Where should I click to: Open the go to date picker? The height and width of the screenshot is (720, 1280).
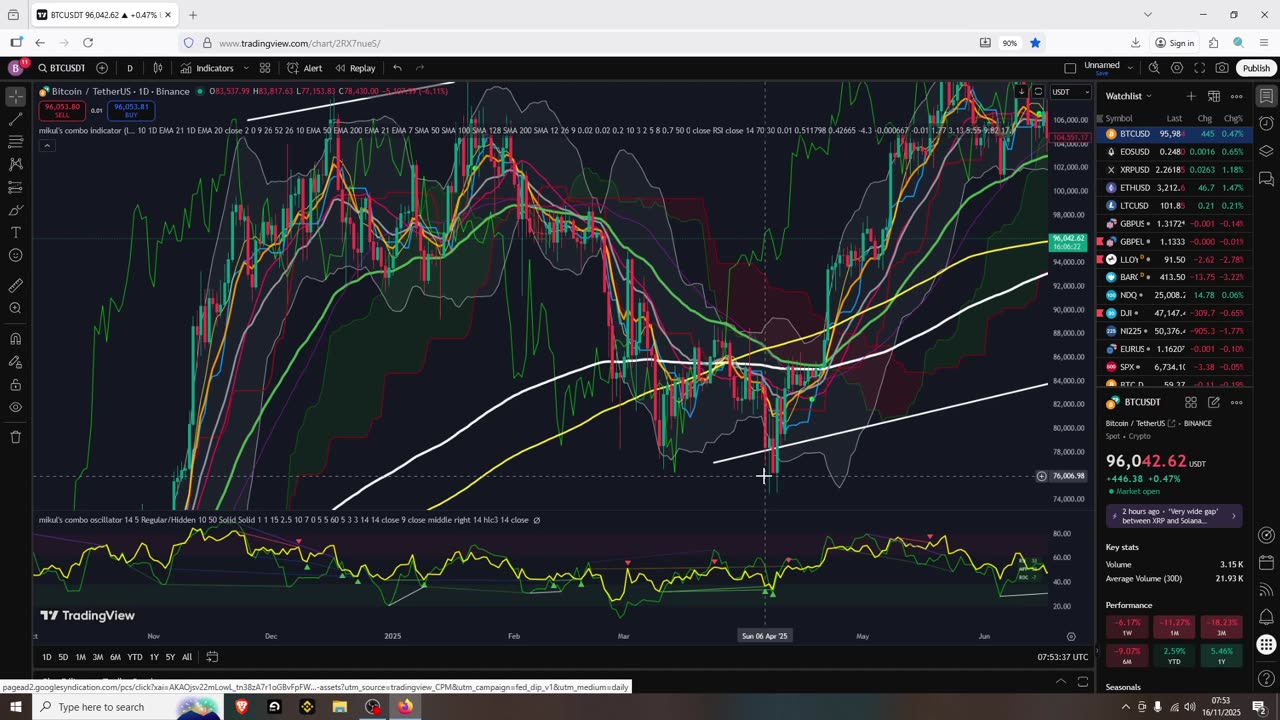(212, 657)
